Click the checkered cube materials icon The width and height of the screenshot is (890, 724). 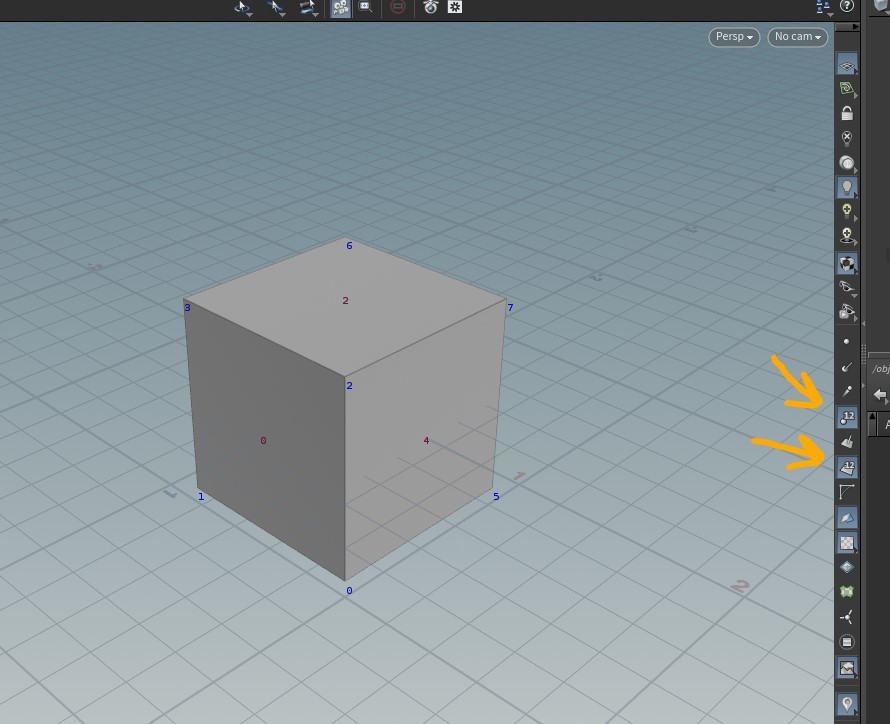click(x=847, y=263)
